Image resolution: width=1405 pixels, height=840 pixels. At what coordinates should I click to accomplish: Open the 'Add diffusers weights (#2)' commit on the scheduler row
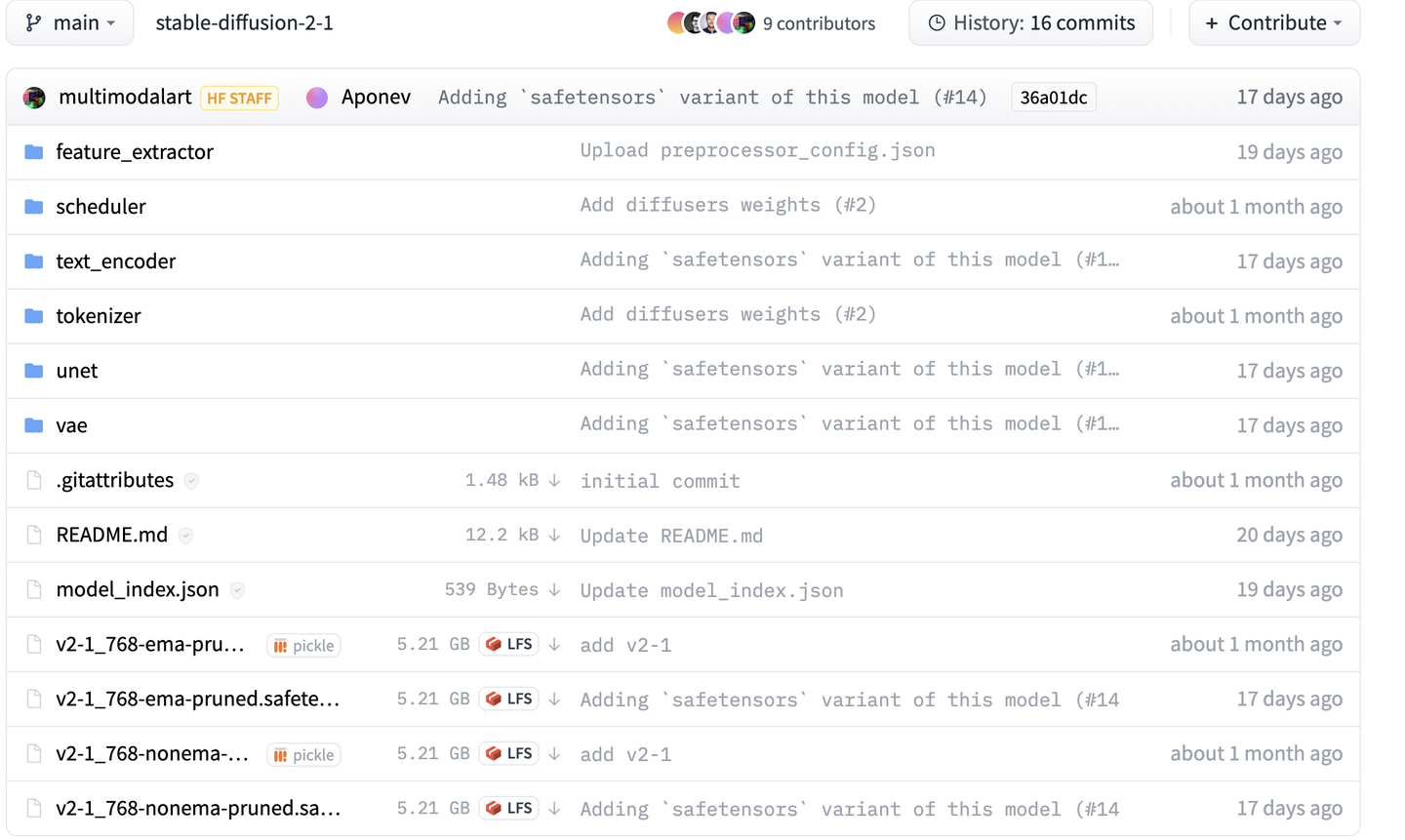coord(728,205)
